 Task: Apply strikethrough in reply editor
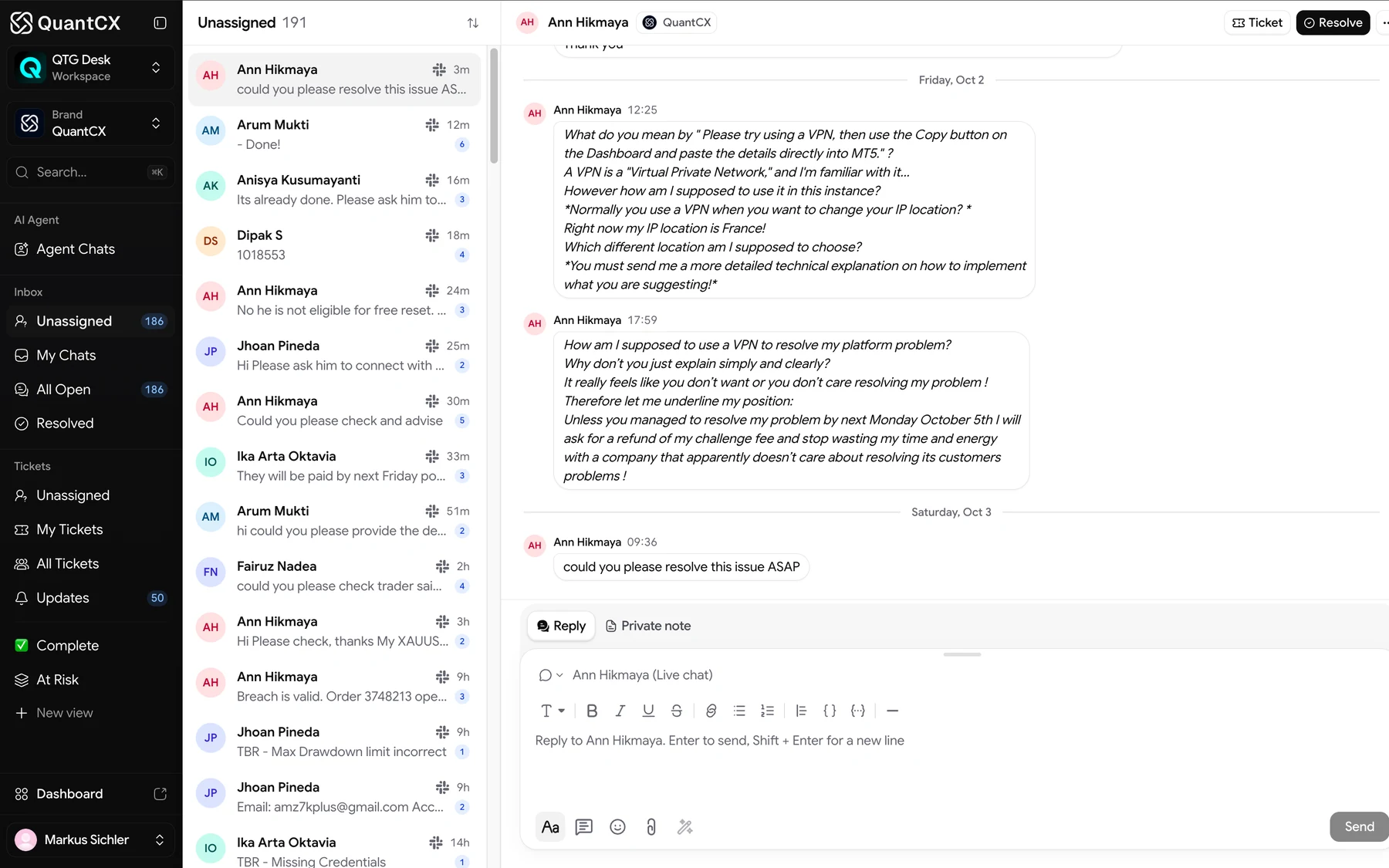pos(677,711)
